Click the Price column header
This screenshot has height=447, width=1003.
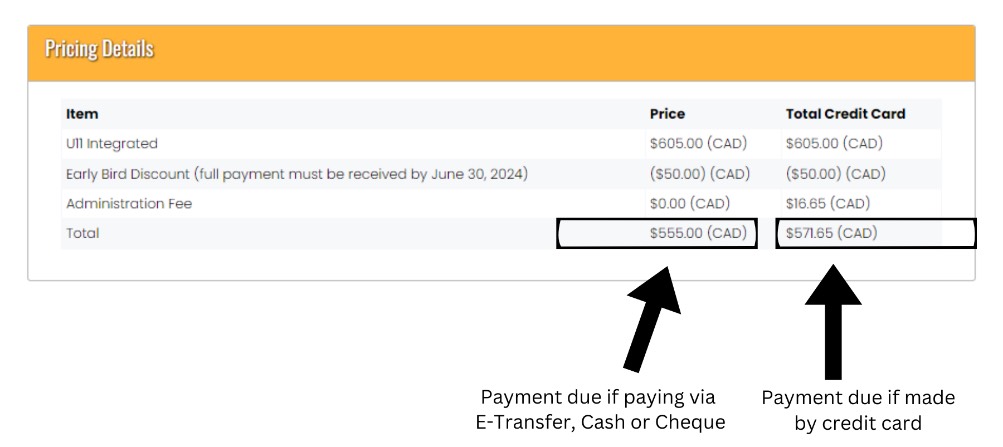667,114
